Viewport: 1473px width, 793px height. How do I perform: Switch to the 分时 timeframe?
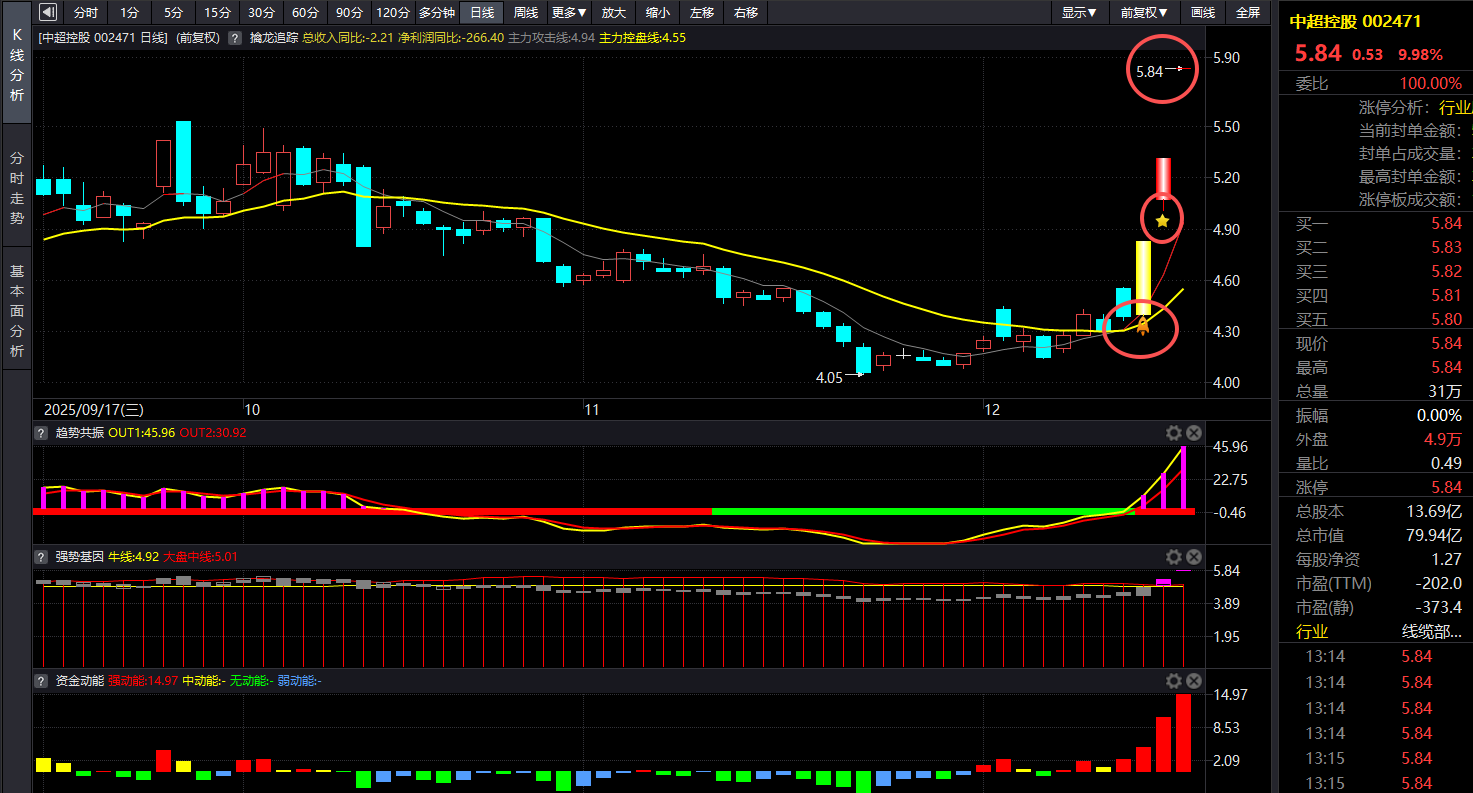[x=86, y=13]
